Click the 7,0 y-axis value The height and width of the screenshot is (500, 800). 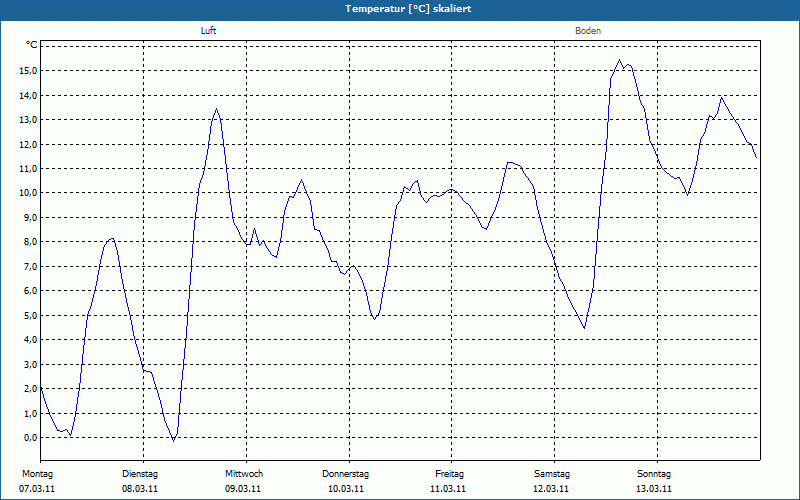[30, 266]
